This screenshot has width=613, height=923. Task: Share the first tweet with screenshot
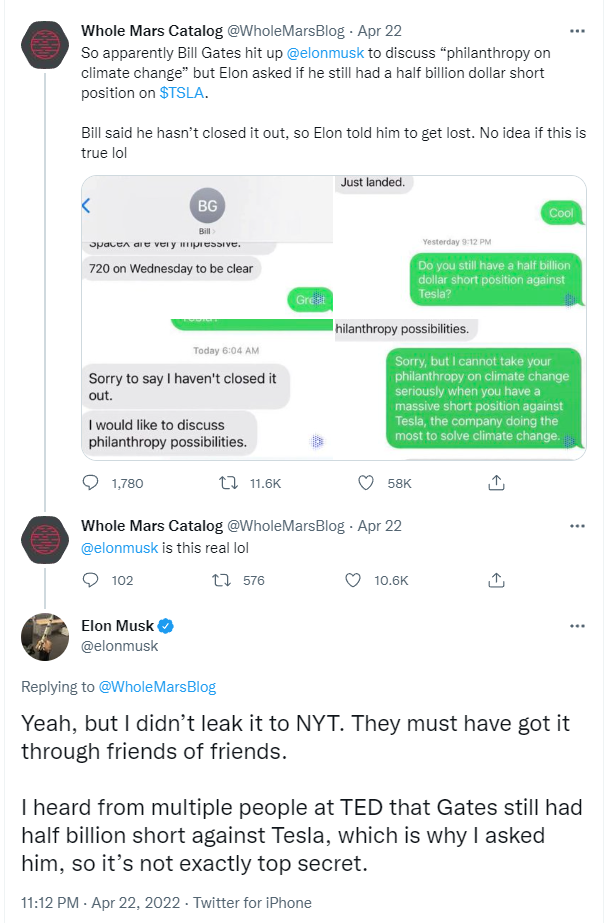pos(495,483)
